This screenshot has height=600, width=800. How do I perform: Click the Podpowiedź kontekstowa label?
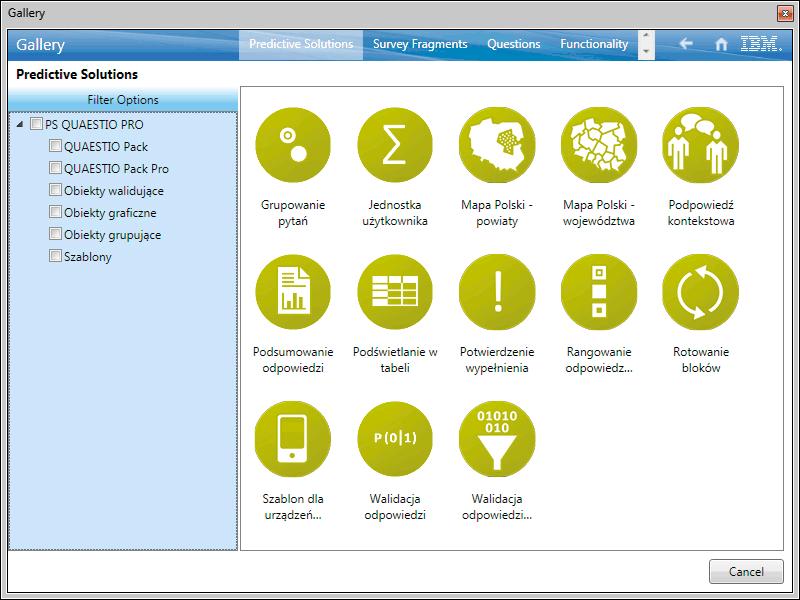701,213
